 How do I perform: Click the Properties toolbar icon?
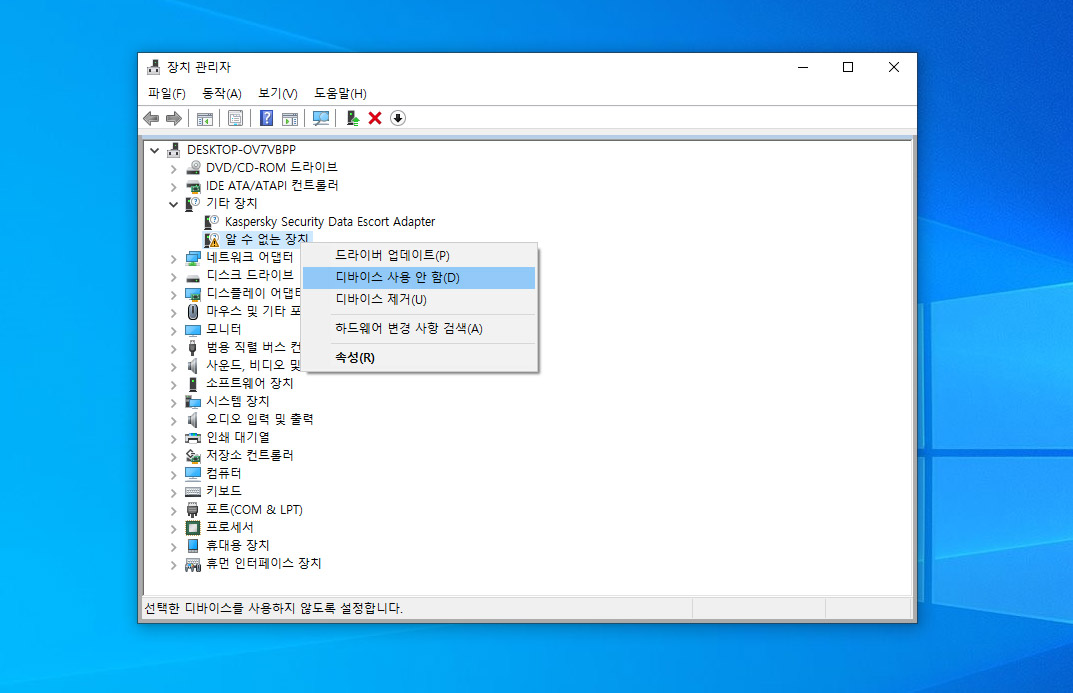coord(235,118)
